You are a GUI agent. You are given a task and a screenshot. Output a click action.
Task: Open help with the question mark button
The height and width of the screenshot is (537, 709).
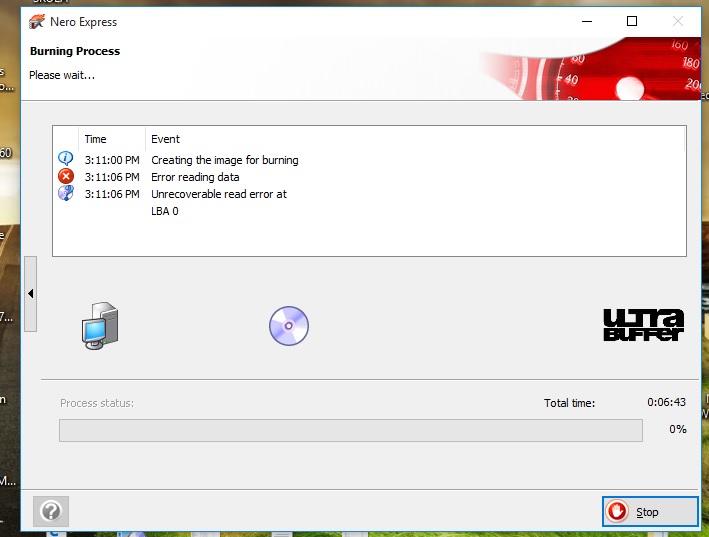point(51,511)
